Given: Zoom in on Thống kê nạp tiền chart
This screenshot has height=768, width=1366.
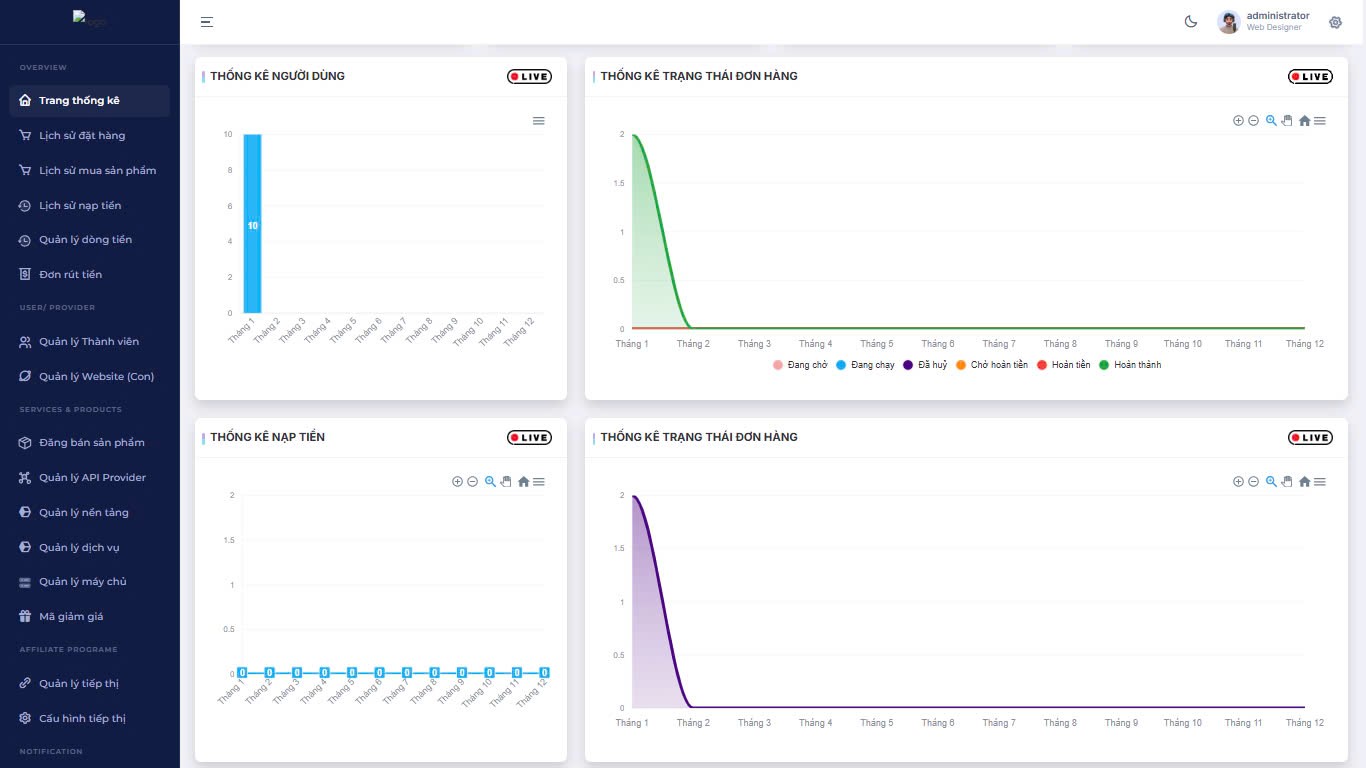Looking at the screenshot, I should click(x=457, y=482).
